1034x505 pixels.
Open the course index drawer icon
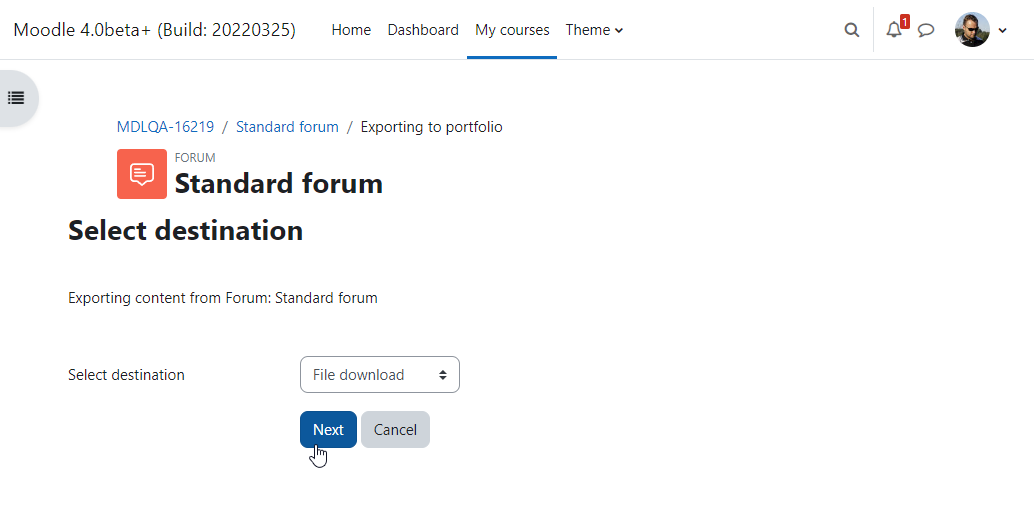(x=16, y=98)
